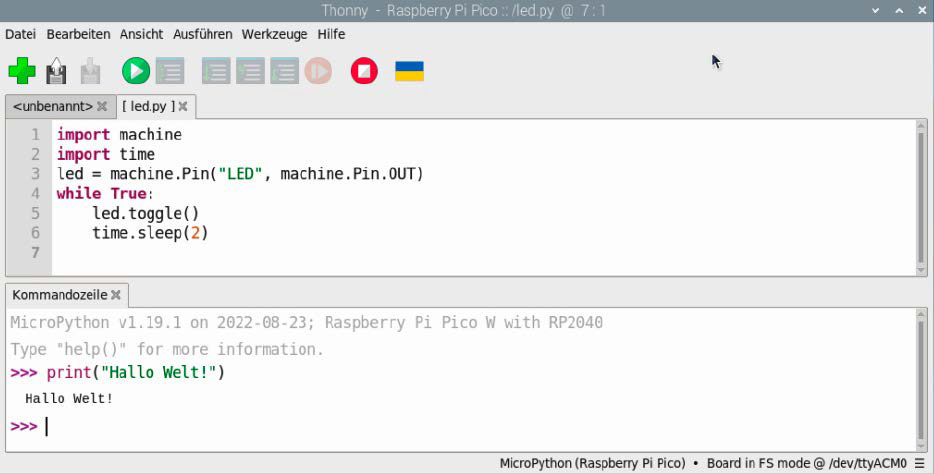934x474 pixels.
Task: Click the code editor vertical scrollbar
Action: tap(921, 198)
